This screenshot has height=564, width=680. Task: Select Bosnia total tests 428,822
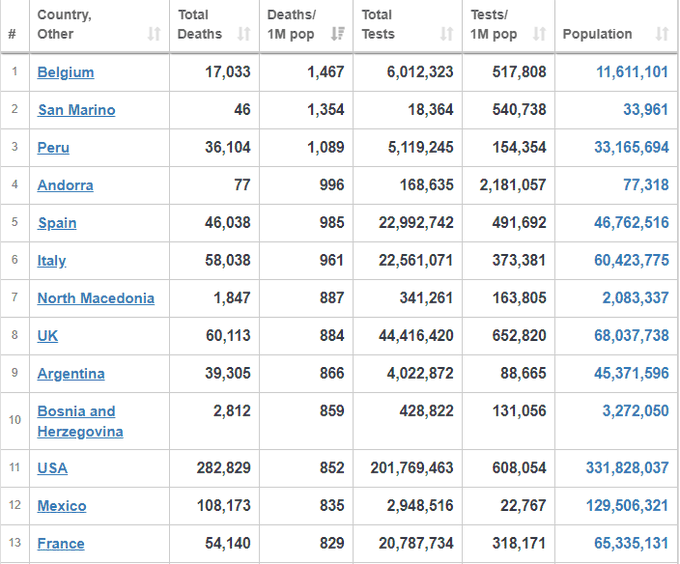tap(426, 411)
